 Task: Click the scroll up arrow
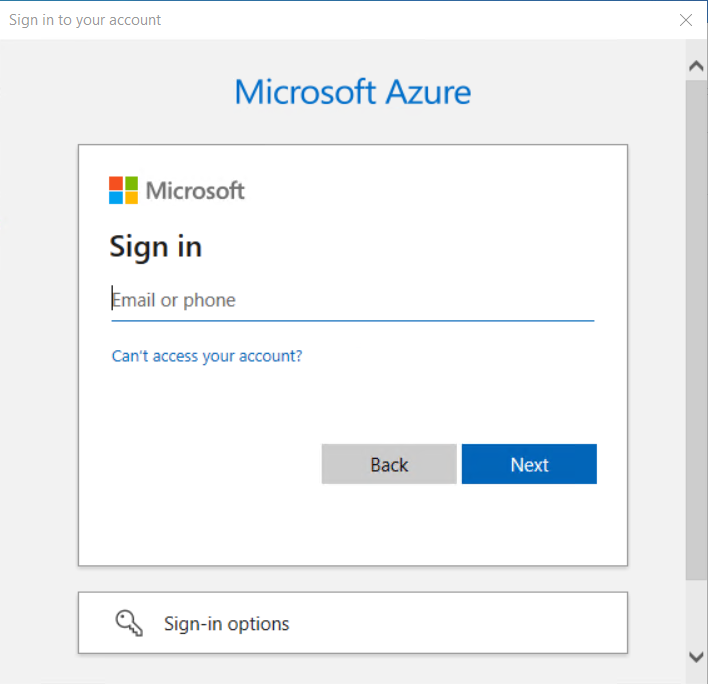click(696, 66)
